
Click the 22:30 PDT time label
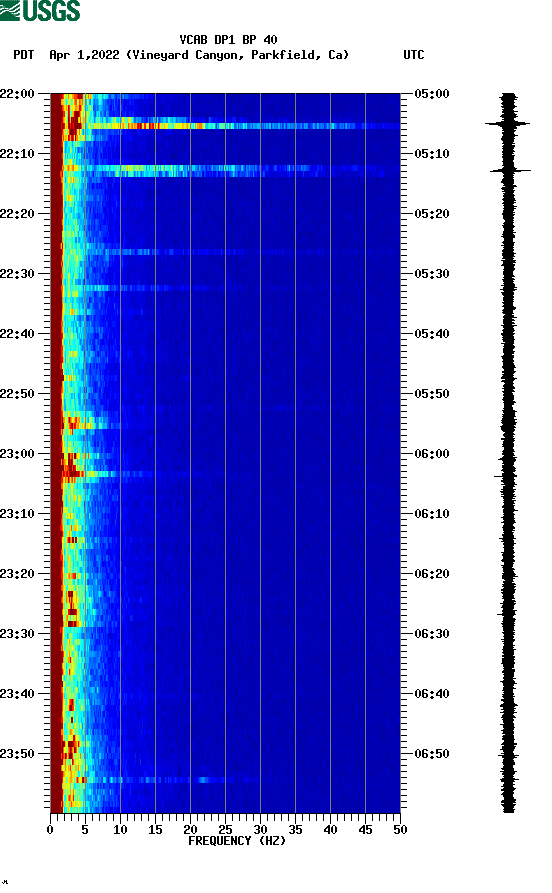(x=17, y=273)
